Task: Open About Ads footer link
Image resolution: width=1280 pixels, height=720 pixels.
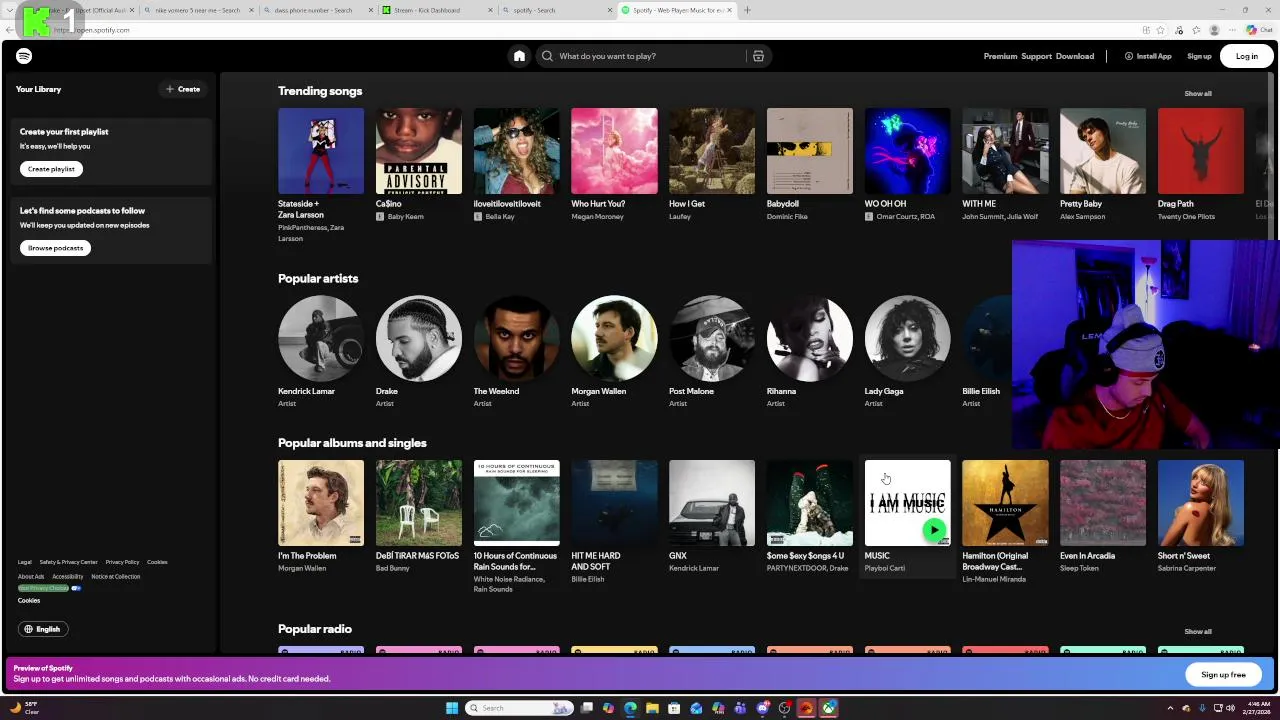Action: pos(31,576)
